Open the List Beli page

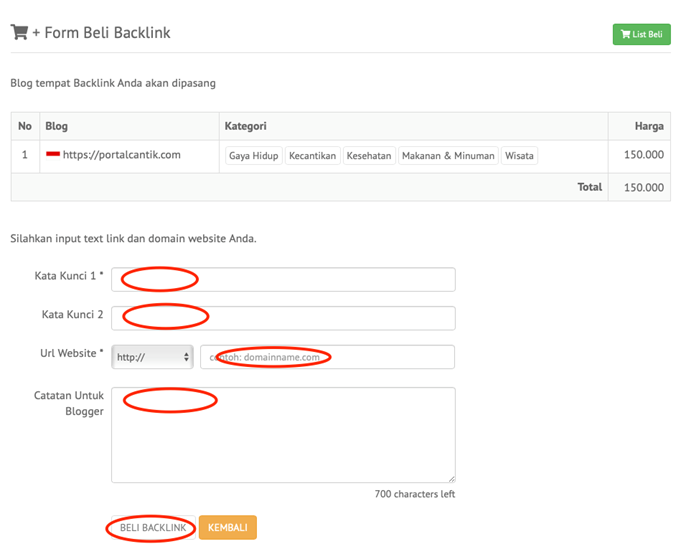(641, 34)
